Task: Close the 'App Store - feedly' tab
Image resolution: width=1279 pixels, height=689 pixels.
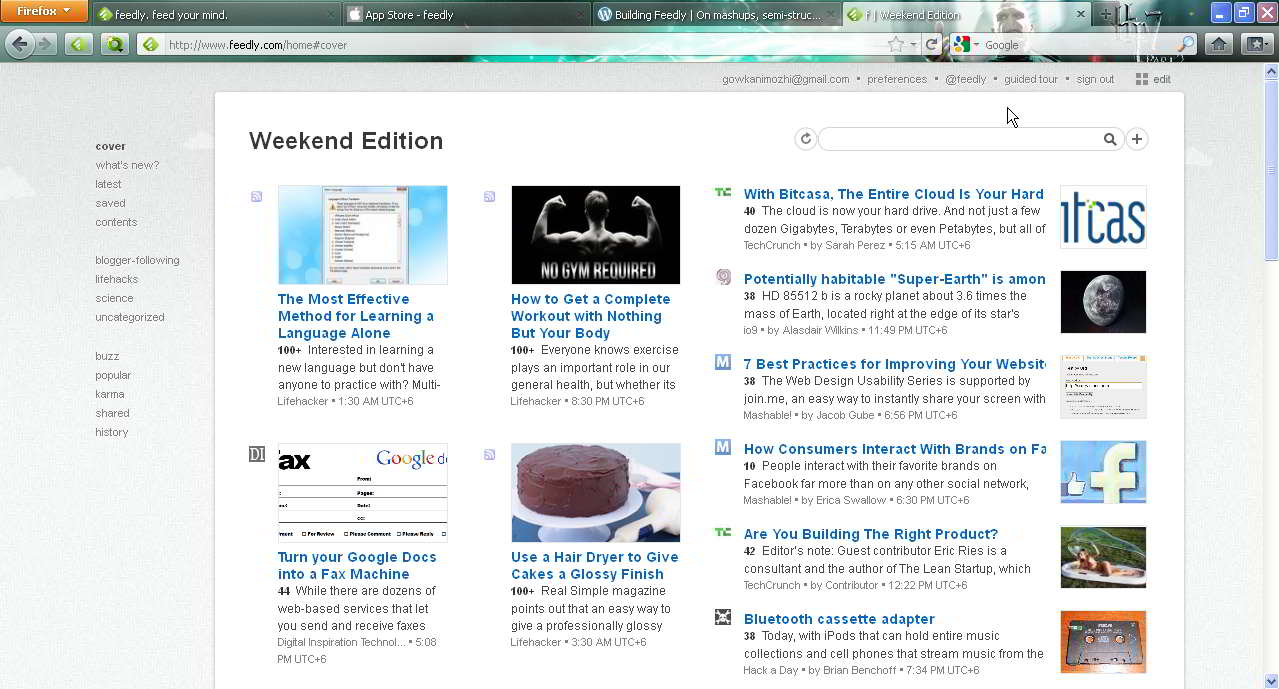Action: tap(580, 15)
